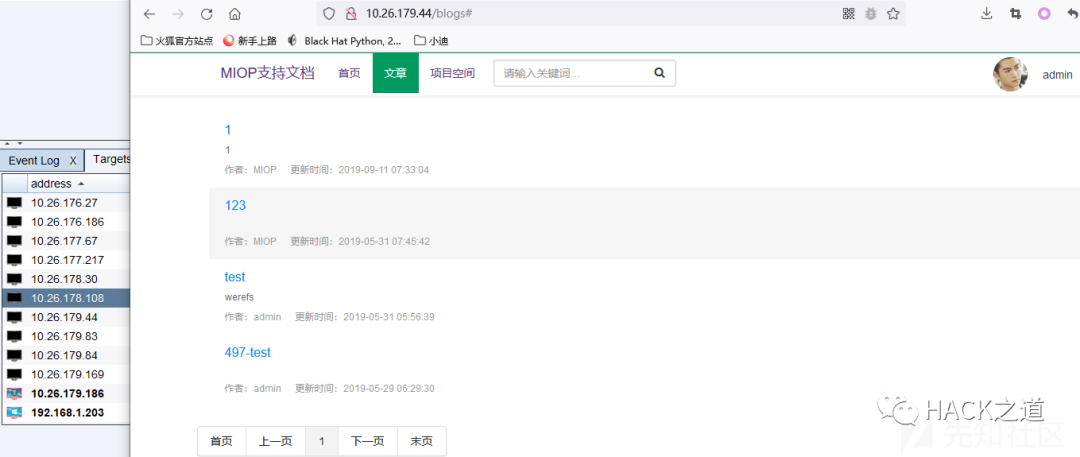The width and height of the screenshot is (1080, 457).
Task: Open the 497-test article link
Action: point(247,352)
